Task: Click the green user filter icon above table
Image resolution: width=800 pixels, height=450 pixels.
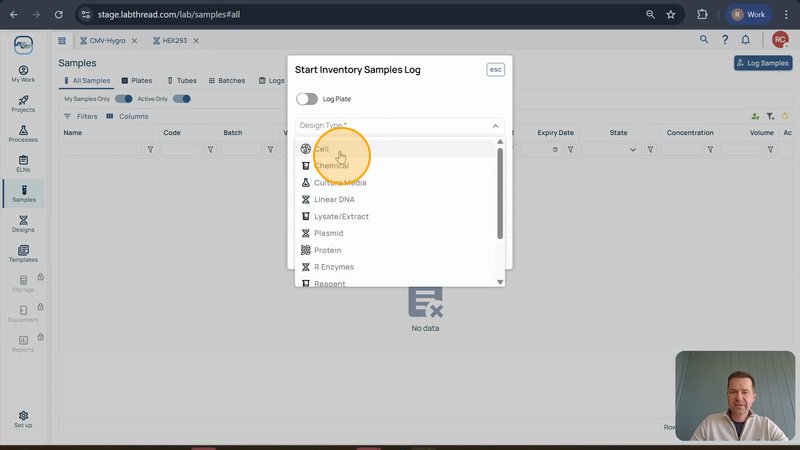Action: 756,116
